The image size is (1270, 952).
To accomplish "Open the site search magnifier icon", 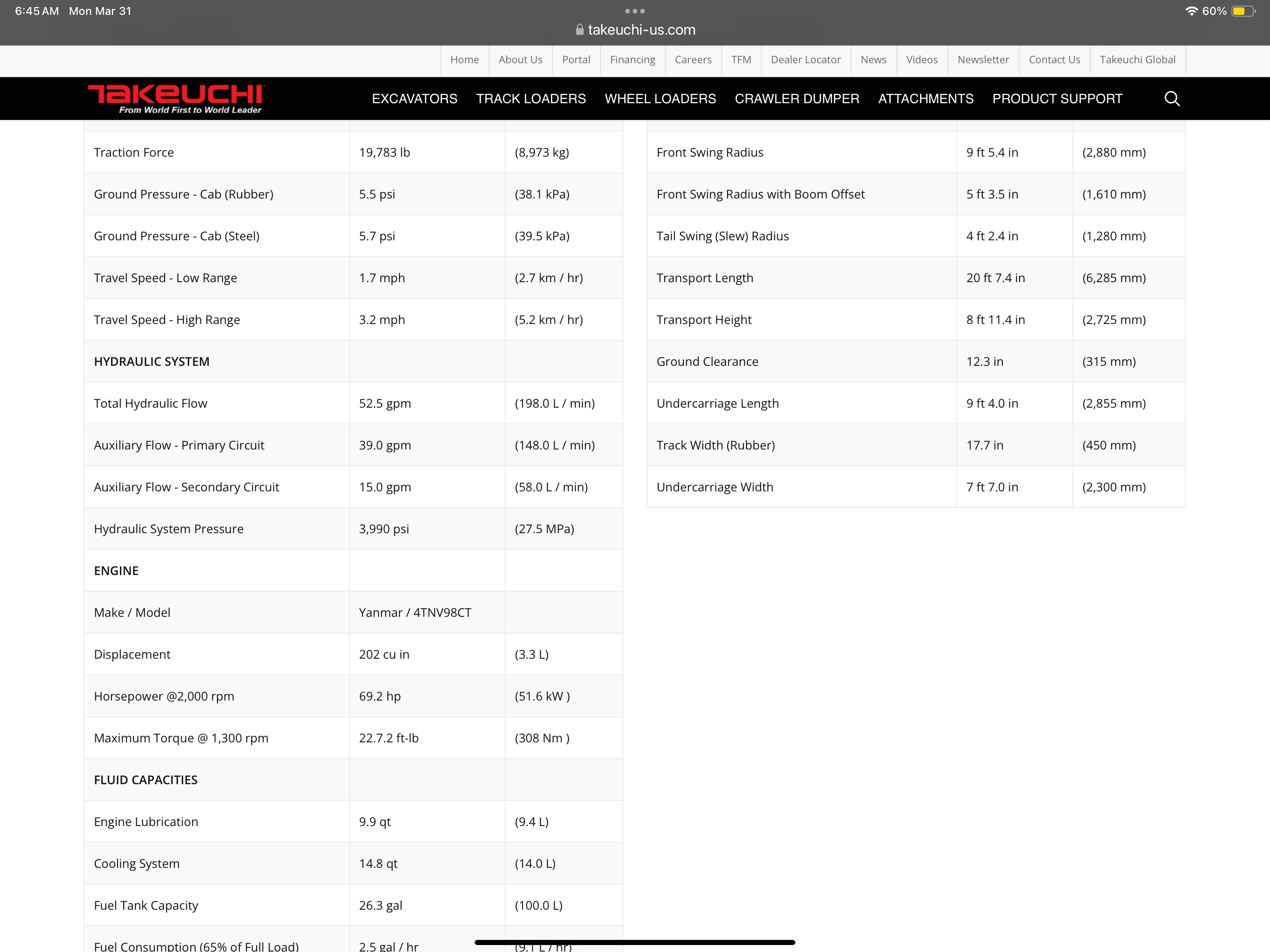I will [1171, 99].
